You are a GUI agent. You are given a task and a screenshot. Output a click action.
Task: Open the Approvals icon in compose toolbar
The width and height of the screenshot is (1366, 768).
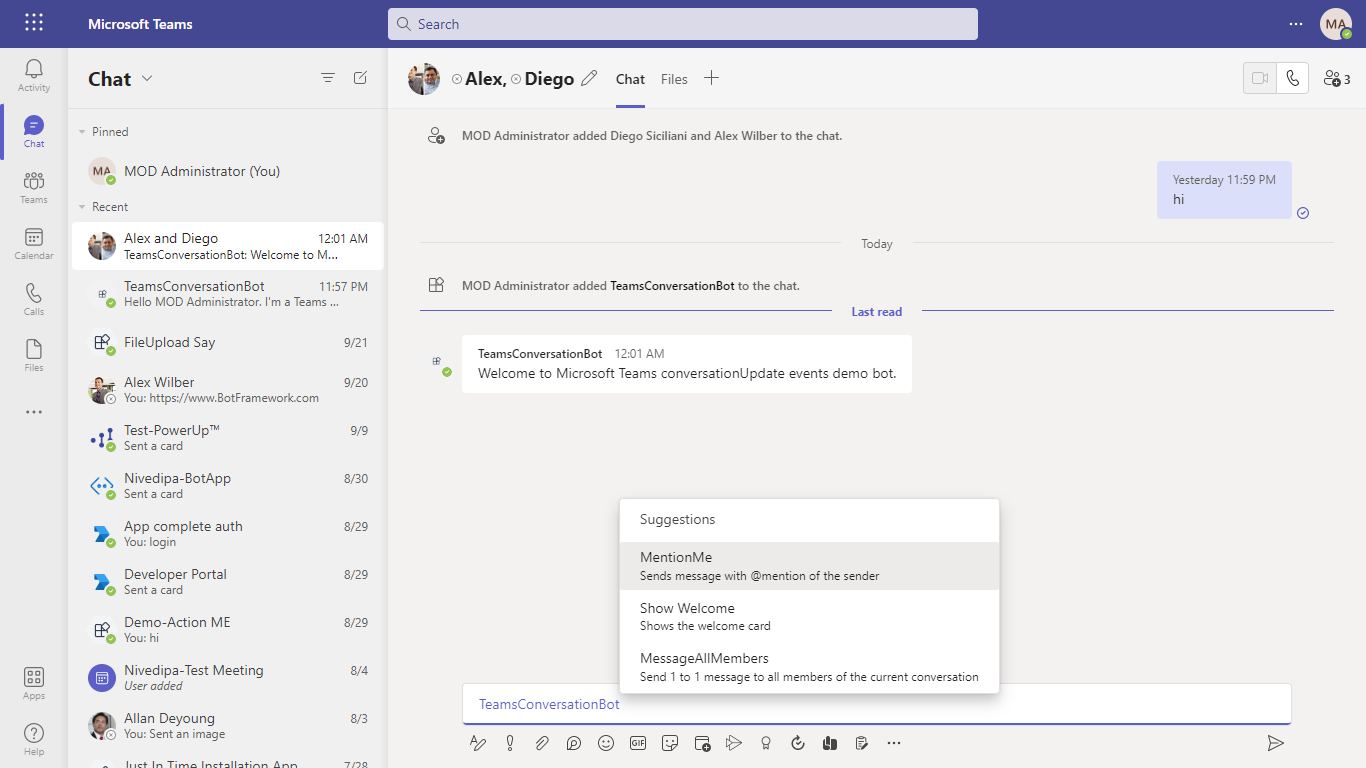coord(798,743)
